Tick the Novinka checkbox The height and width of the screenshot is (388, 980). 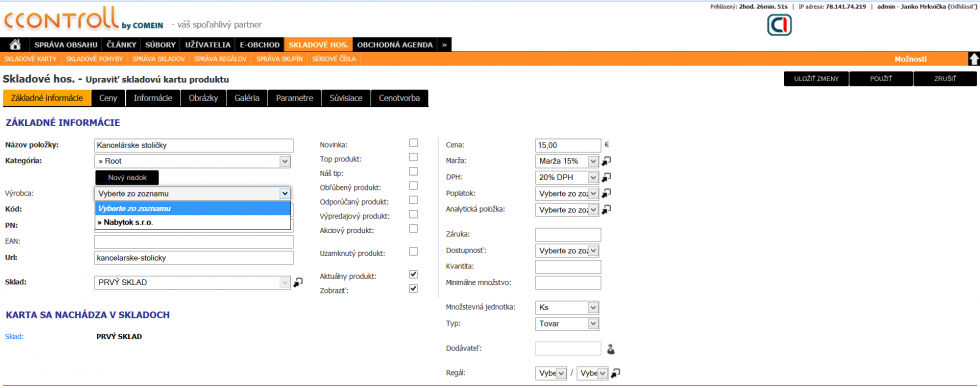[x=413, y=143]
